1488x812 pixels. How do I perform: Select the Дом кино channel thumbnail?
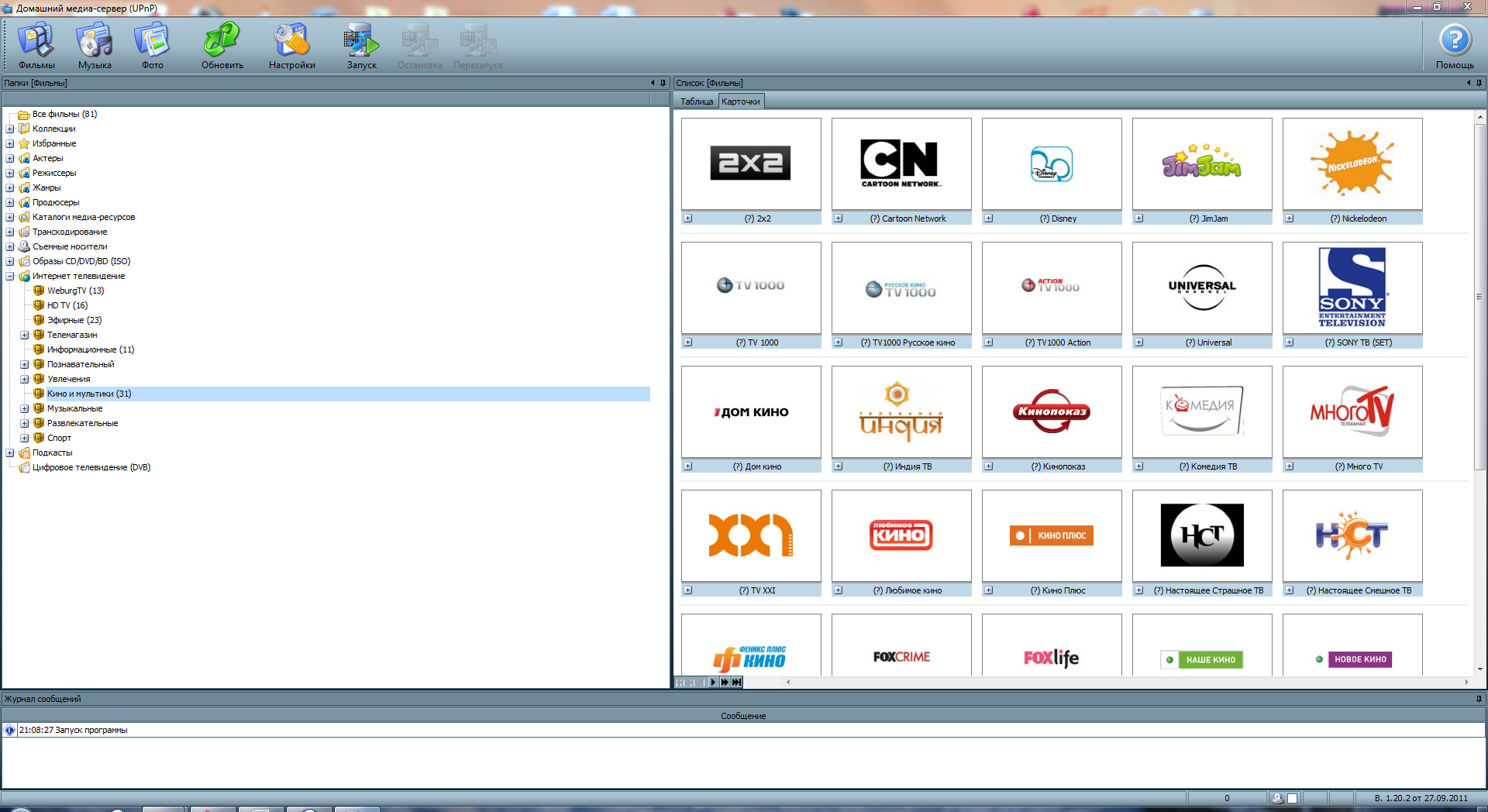tap(751, 411)
